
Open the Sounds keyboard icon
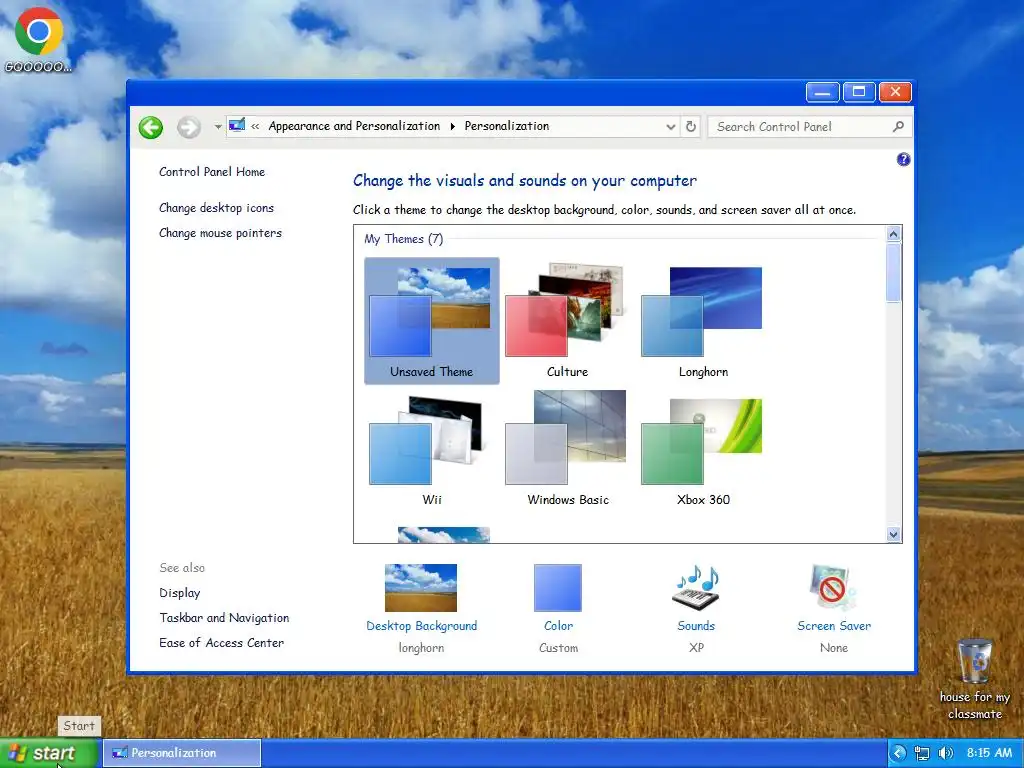coord(696,588)
